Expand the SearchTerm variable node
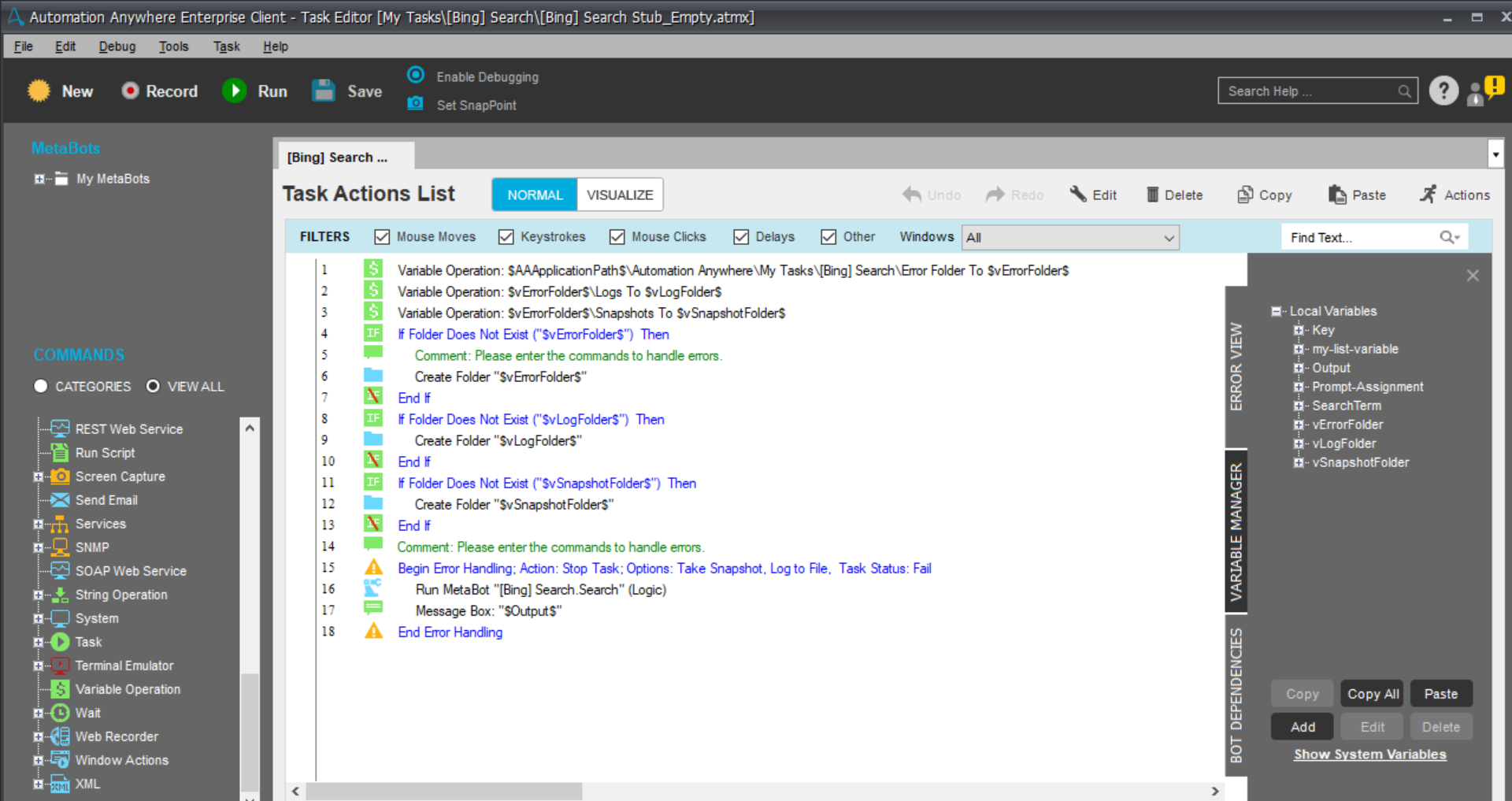The image size is (1512, 801). coord(1298,406)
